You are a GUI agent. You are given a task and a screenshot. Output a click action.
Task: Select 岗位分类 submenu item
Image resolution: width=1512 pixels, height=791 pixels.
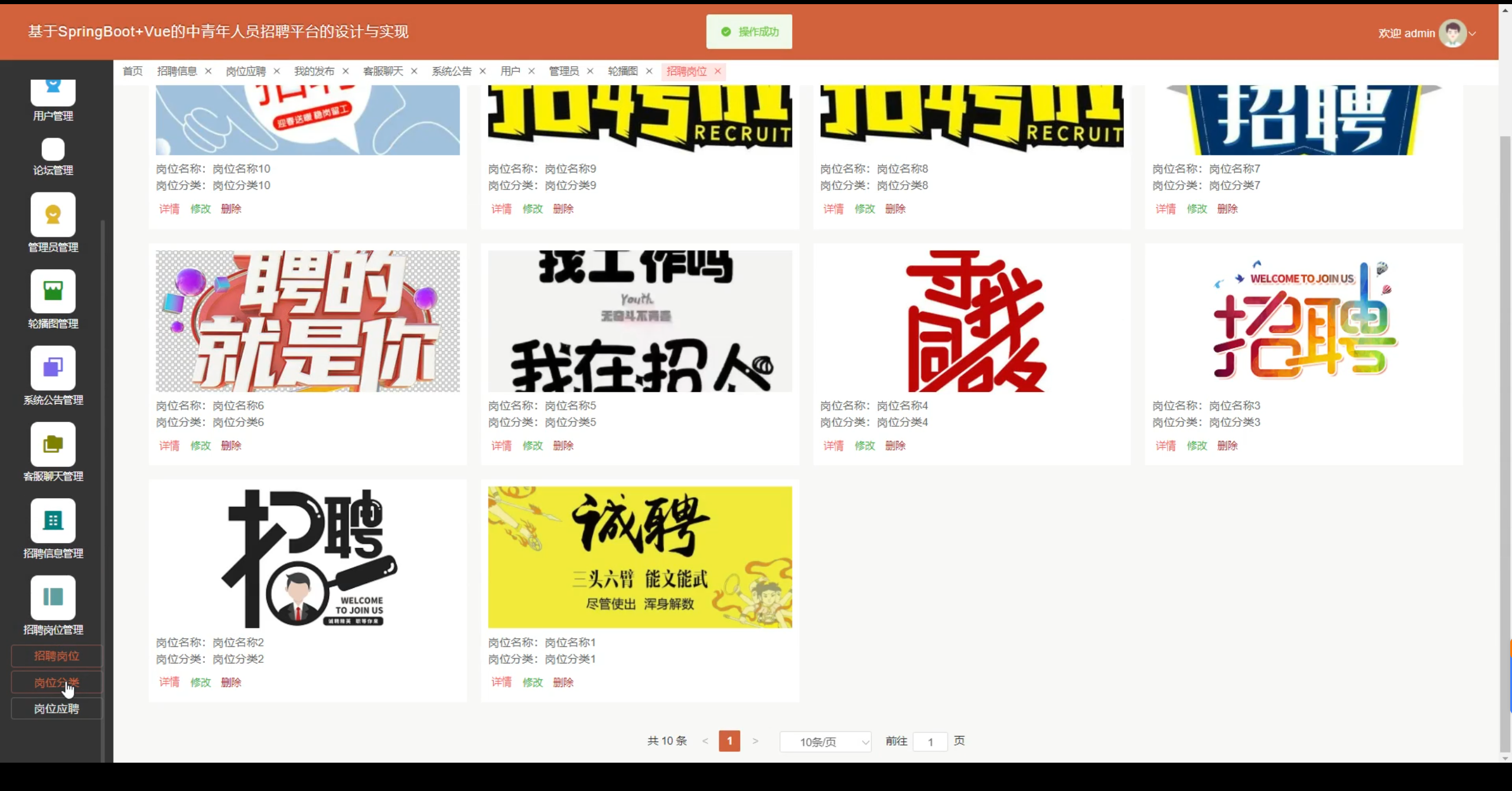(x=57, y=682)
